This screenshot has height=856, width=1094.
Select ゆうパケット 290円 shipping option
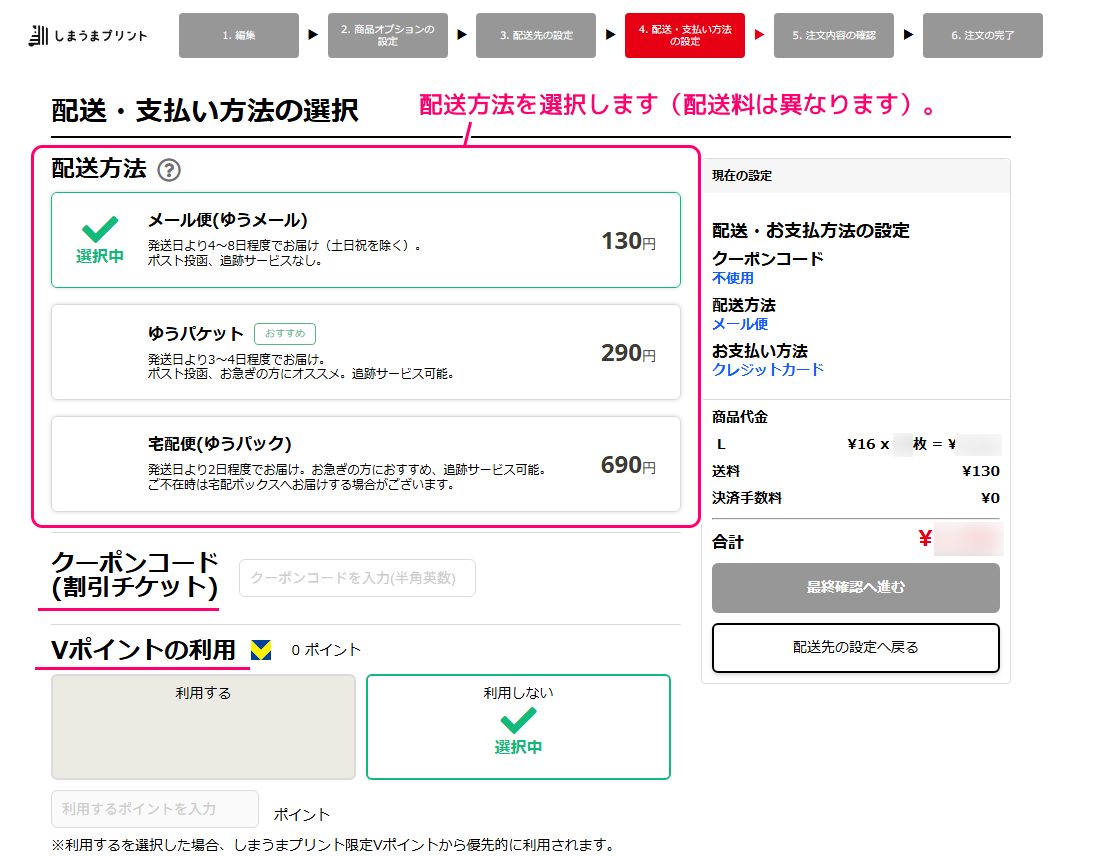coord(365,352)
